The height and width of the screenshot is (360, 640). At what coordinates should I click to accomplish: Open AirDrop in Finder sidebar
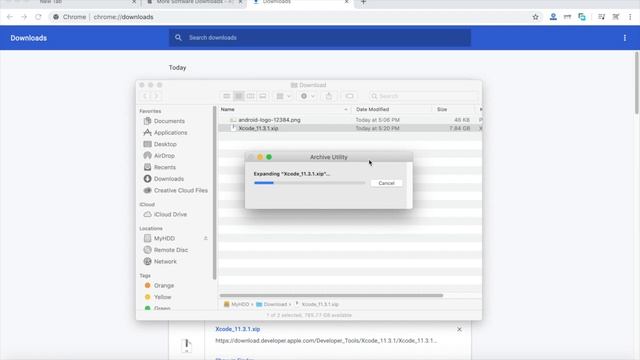(x=164, y=156)
